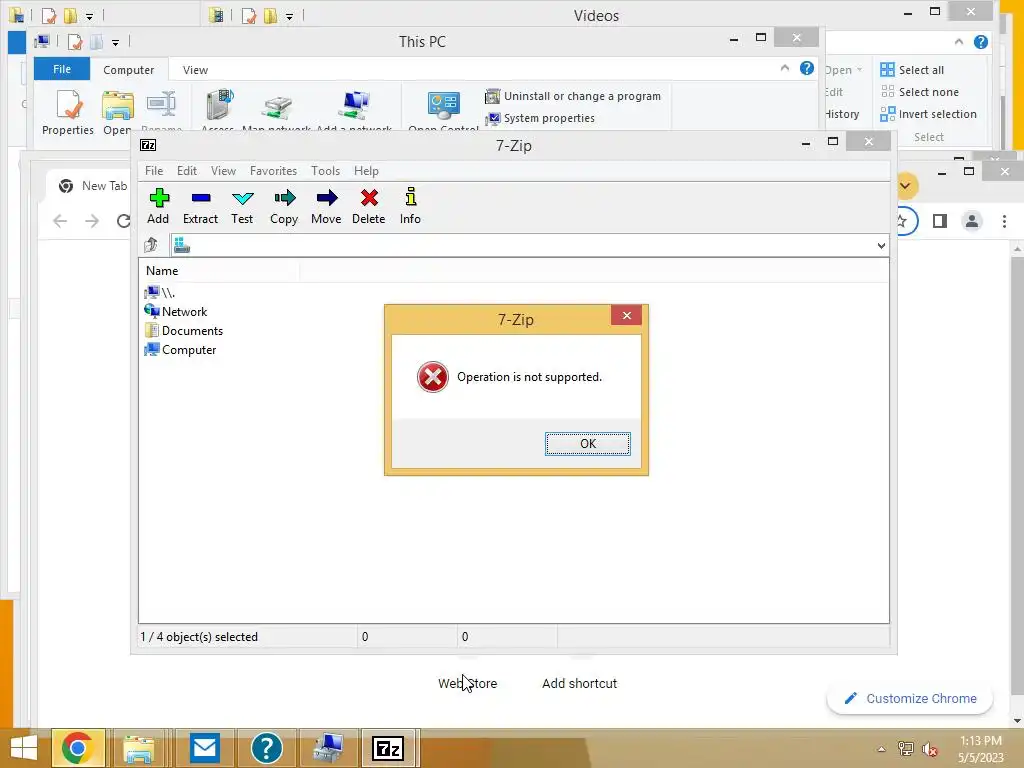1024x768 pixels.
Task: Click the Windows Start button
Action: [24, 748]
